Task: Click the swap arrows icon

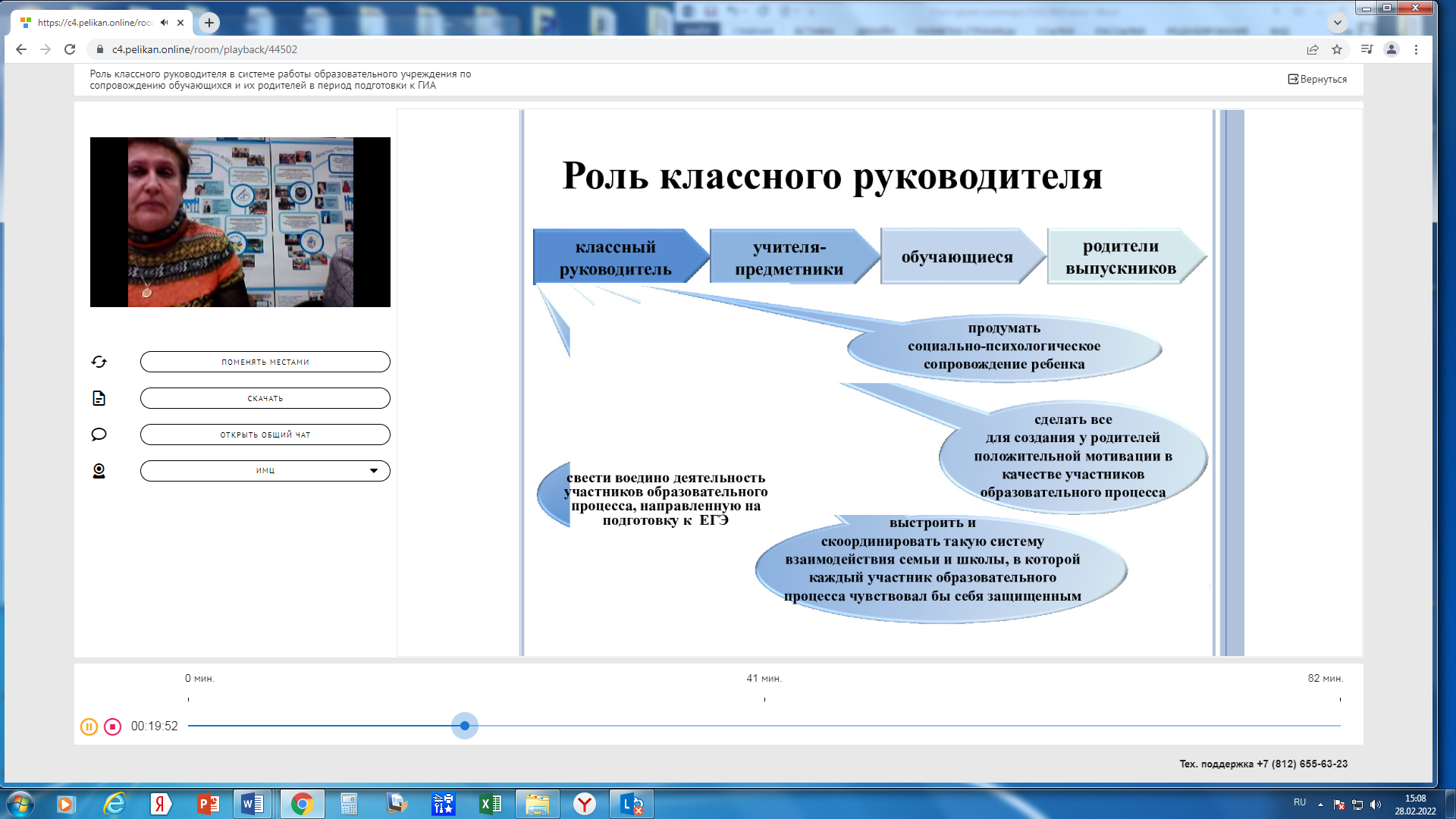Action: tap(99, 362)
